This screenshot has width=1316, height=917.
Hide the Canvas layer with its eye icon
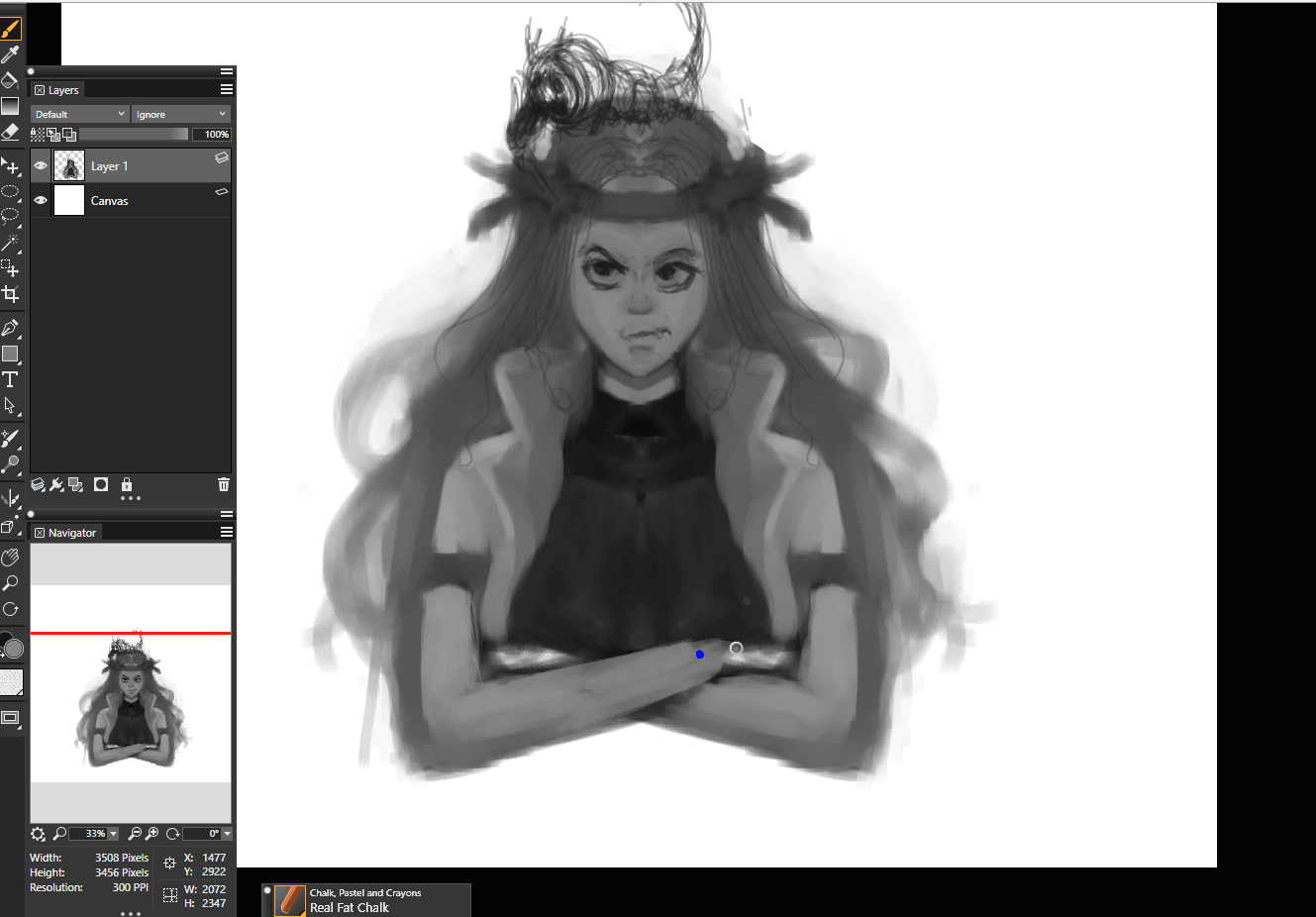tap(41, 200)
